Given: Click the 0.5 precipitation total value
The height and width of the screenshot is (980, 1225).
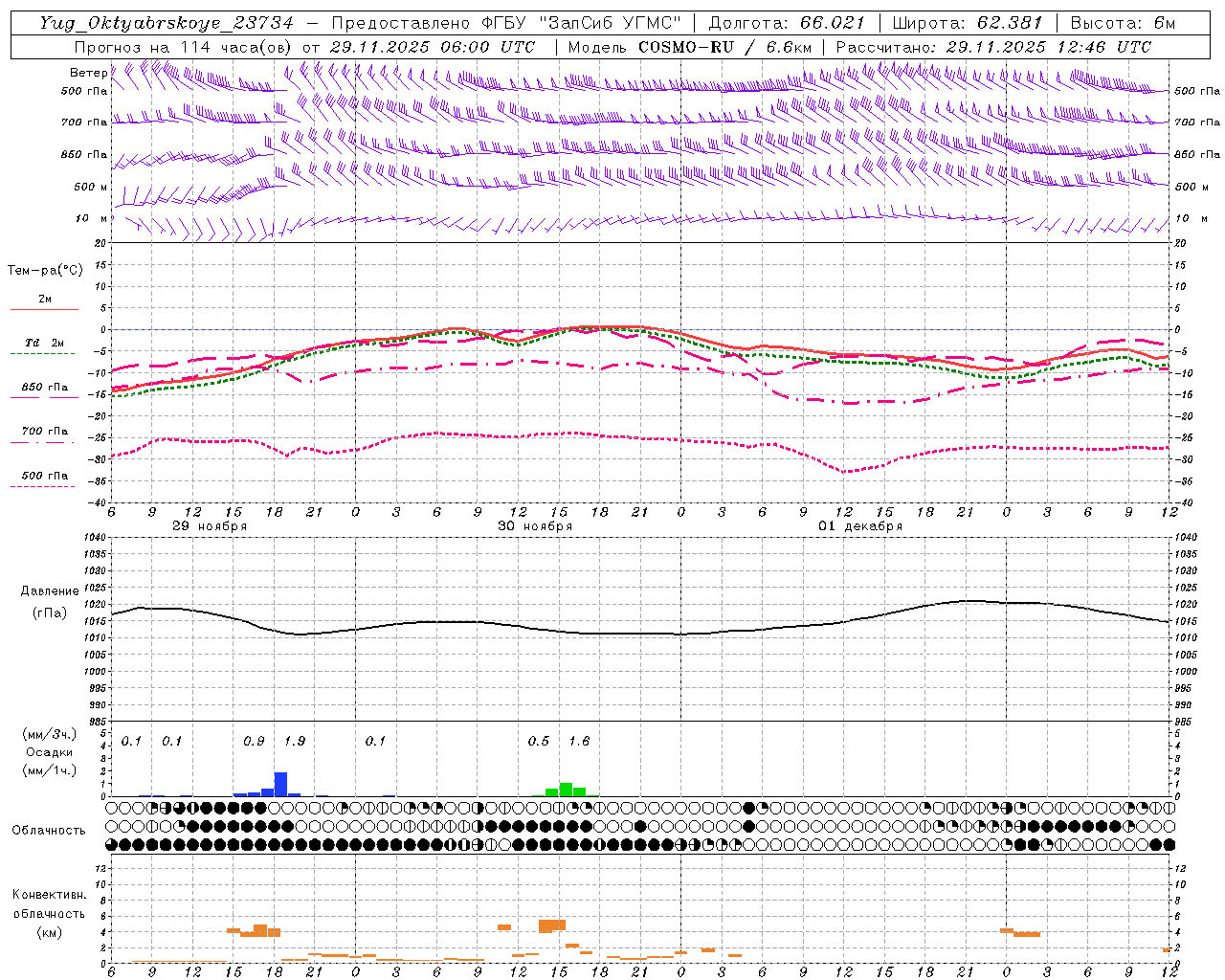Looking at the screenshot, I should [x=539, y=742].
